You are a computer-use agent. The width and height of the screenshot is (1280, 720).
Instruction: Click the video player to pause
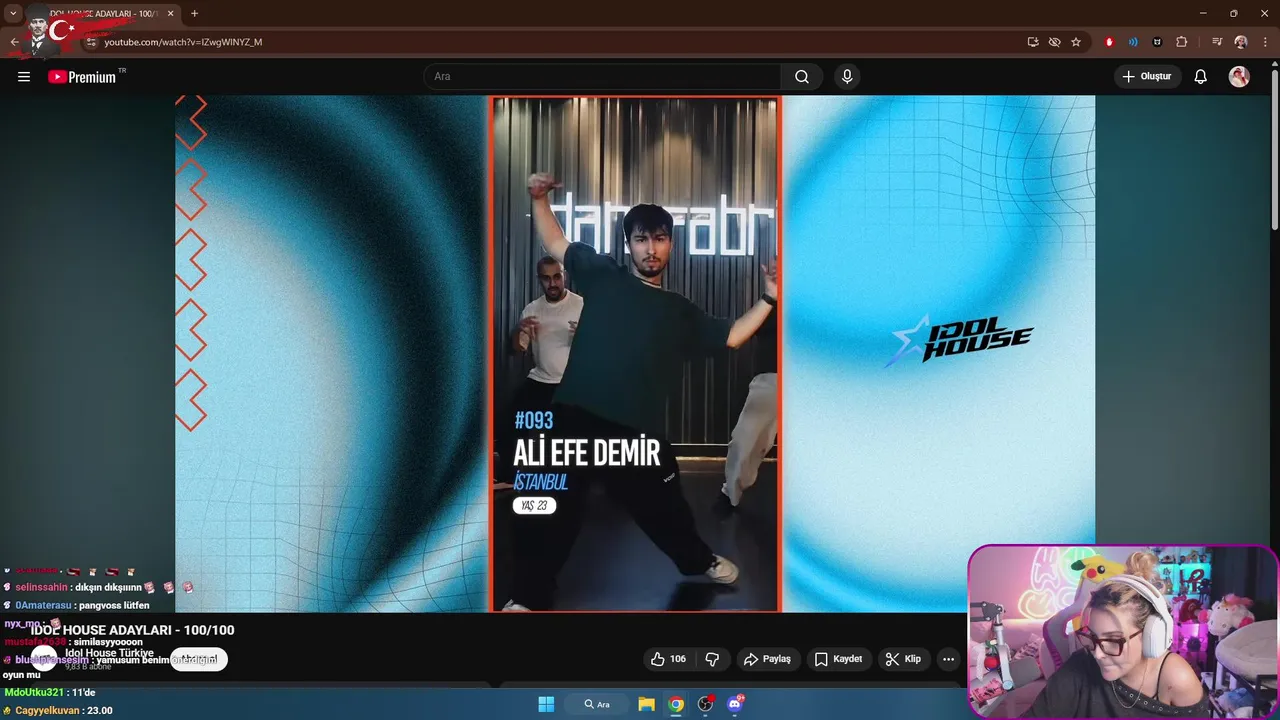[x=635, y=353]
